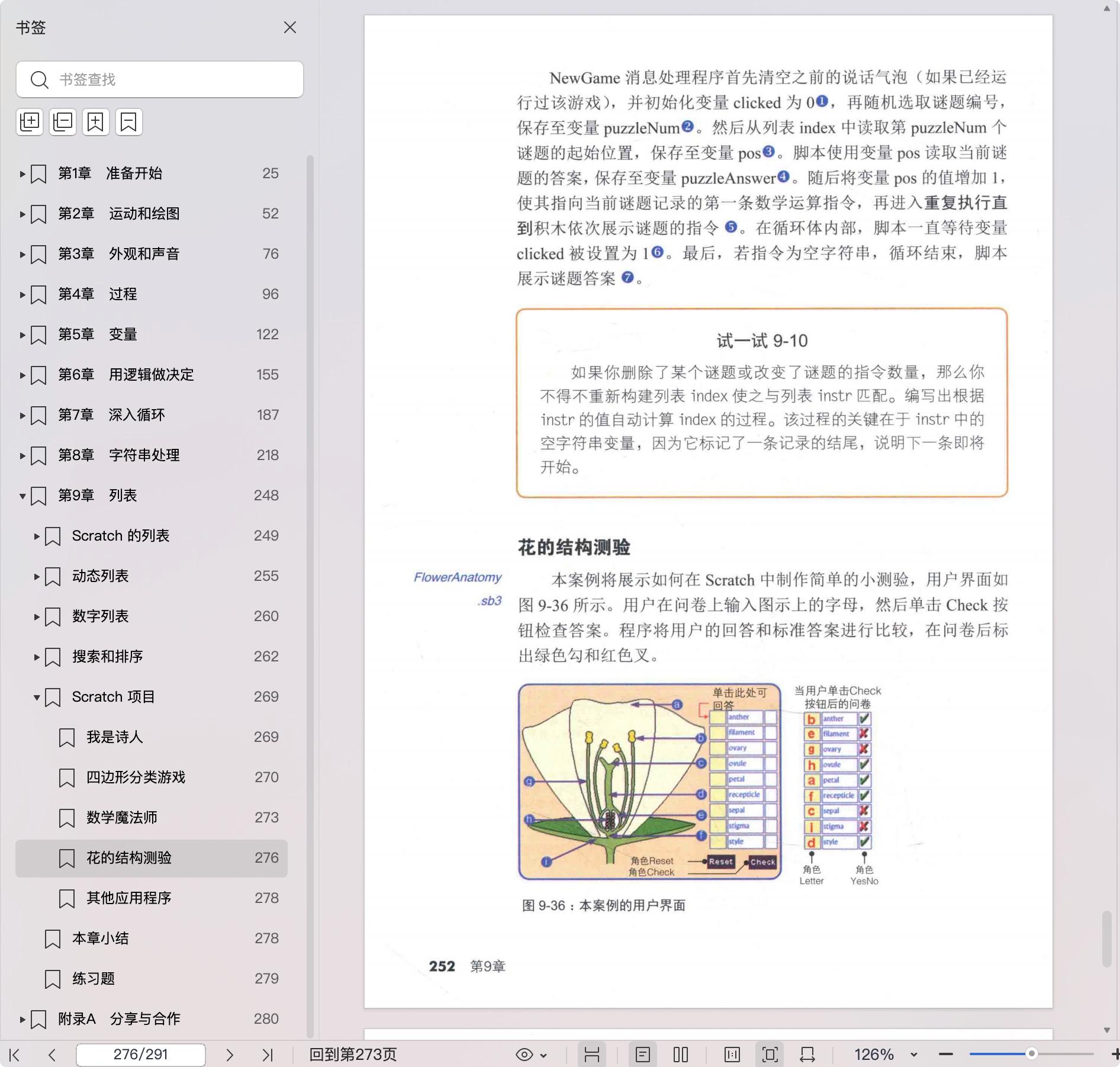Viewport: 1120px width, 1067px height.
Task: Click the add bookmark icon
Action: coord(95,122)
